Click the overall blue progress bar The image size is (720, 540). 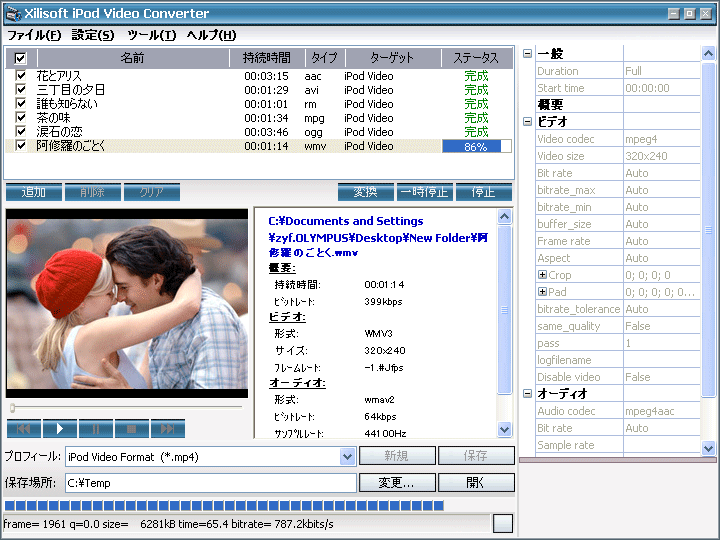224,506
